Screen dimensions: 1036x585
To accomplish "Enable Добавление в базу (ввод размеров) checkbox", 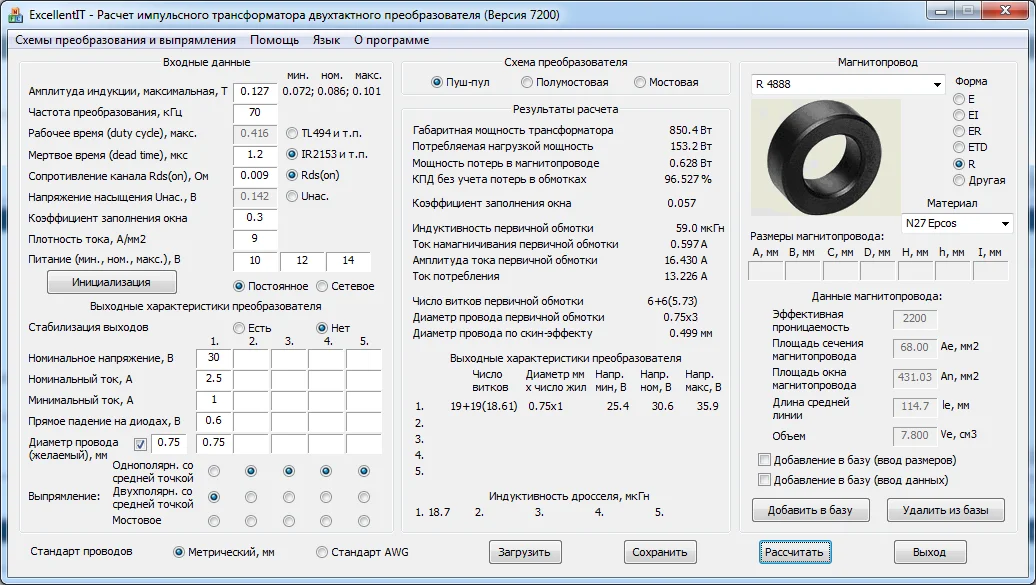I will click(x=765, y=460).
